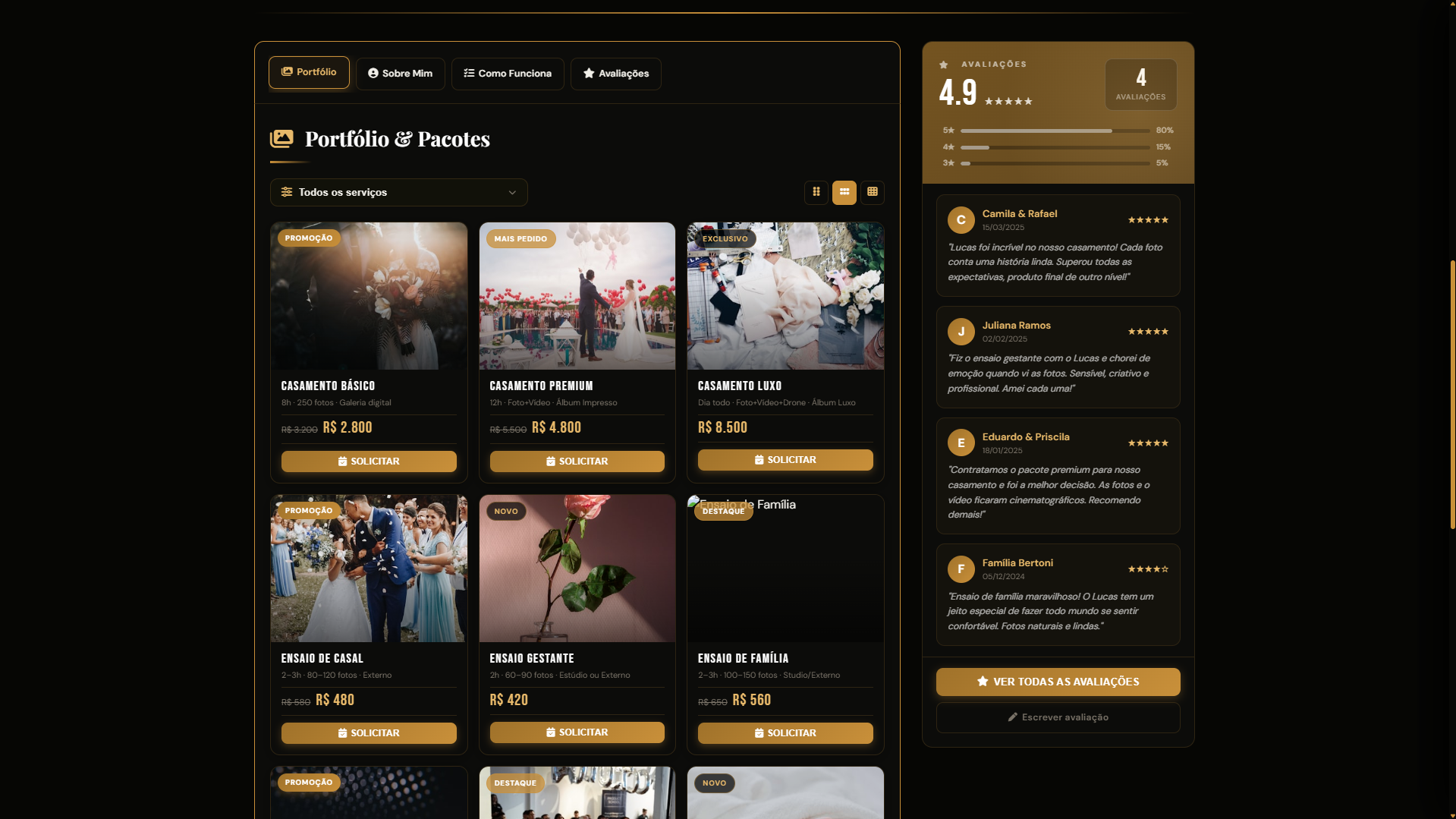Screen dimensions: 1456x819
Task: Click the Família Berton star rating
Action: [1148, 569]
